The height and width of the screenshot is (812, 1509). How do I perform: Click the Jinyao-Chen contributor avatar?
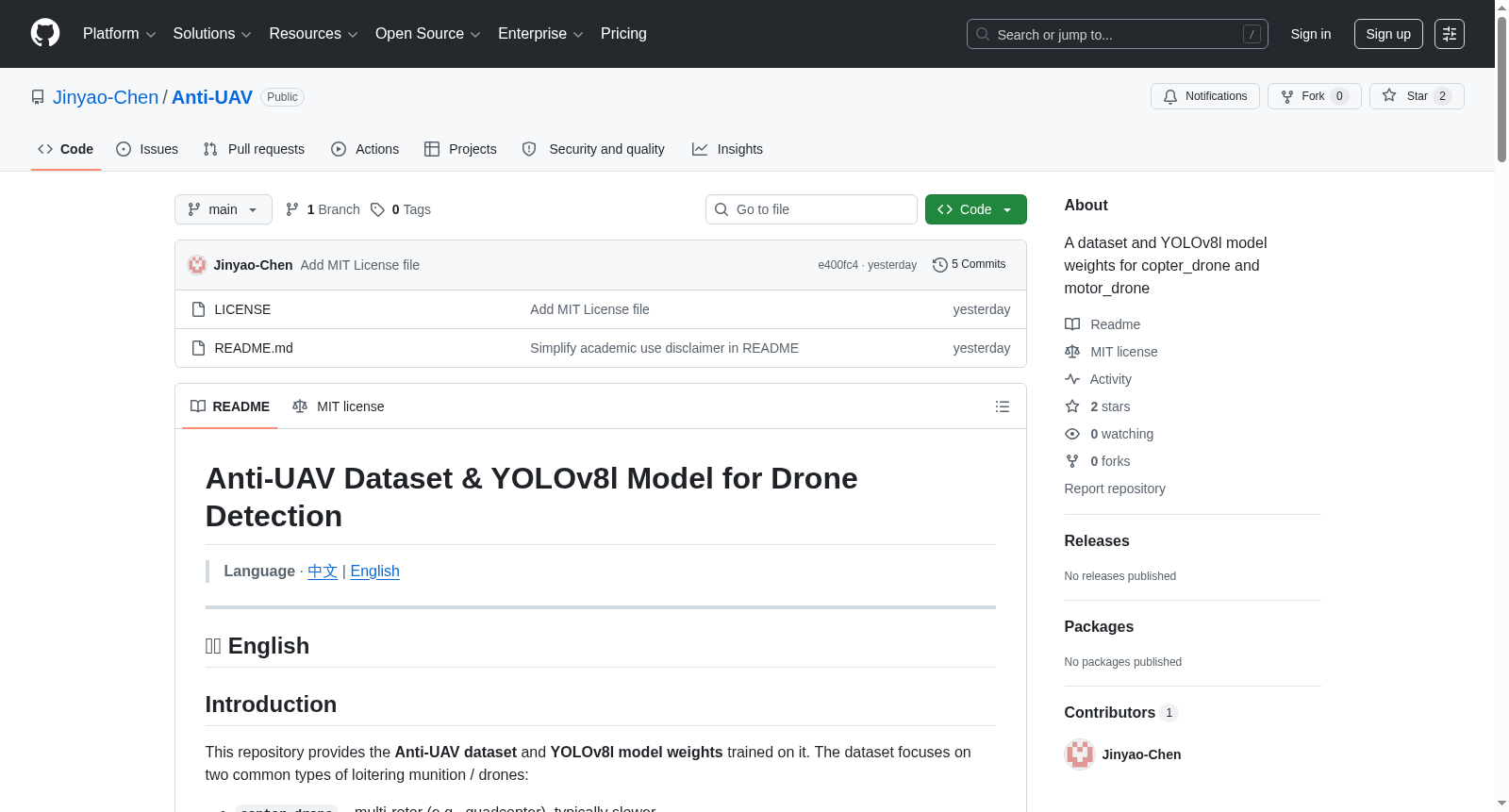tap(1080, 754)
